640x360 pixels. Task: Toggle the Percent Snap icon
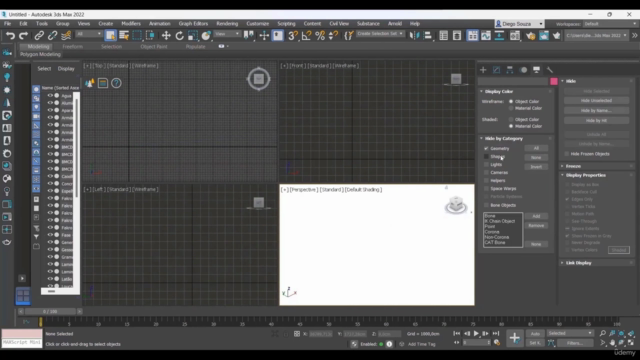[x=320, y=36]
